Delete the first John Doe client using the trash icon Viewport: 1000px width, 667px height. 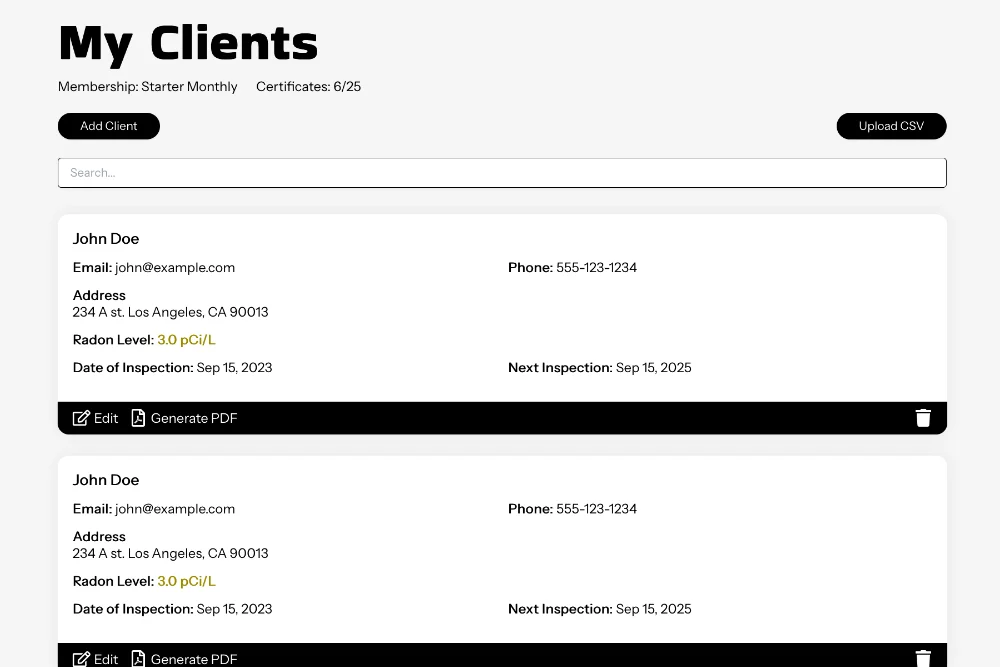pyautogui.click(x=923, y=418)
